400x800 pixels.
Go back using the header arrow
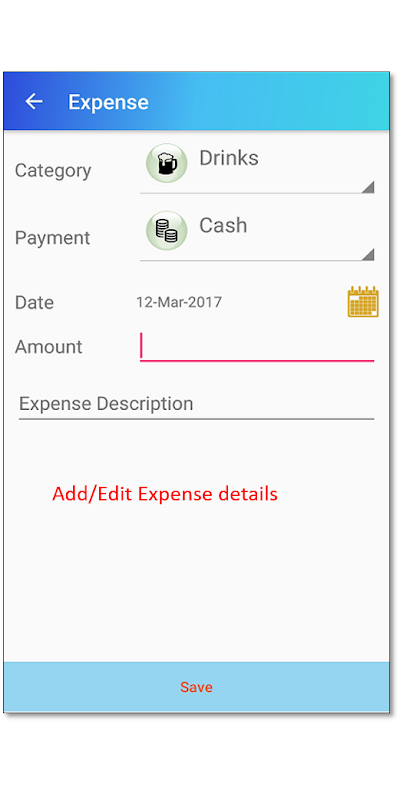click(34, 102)
